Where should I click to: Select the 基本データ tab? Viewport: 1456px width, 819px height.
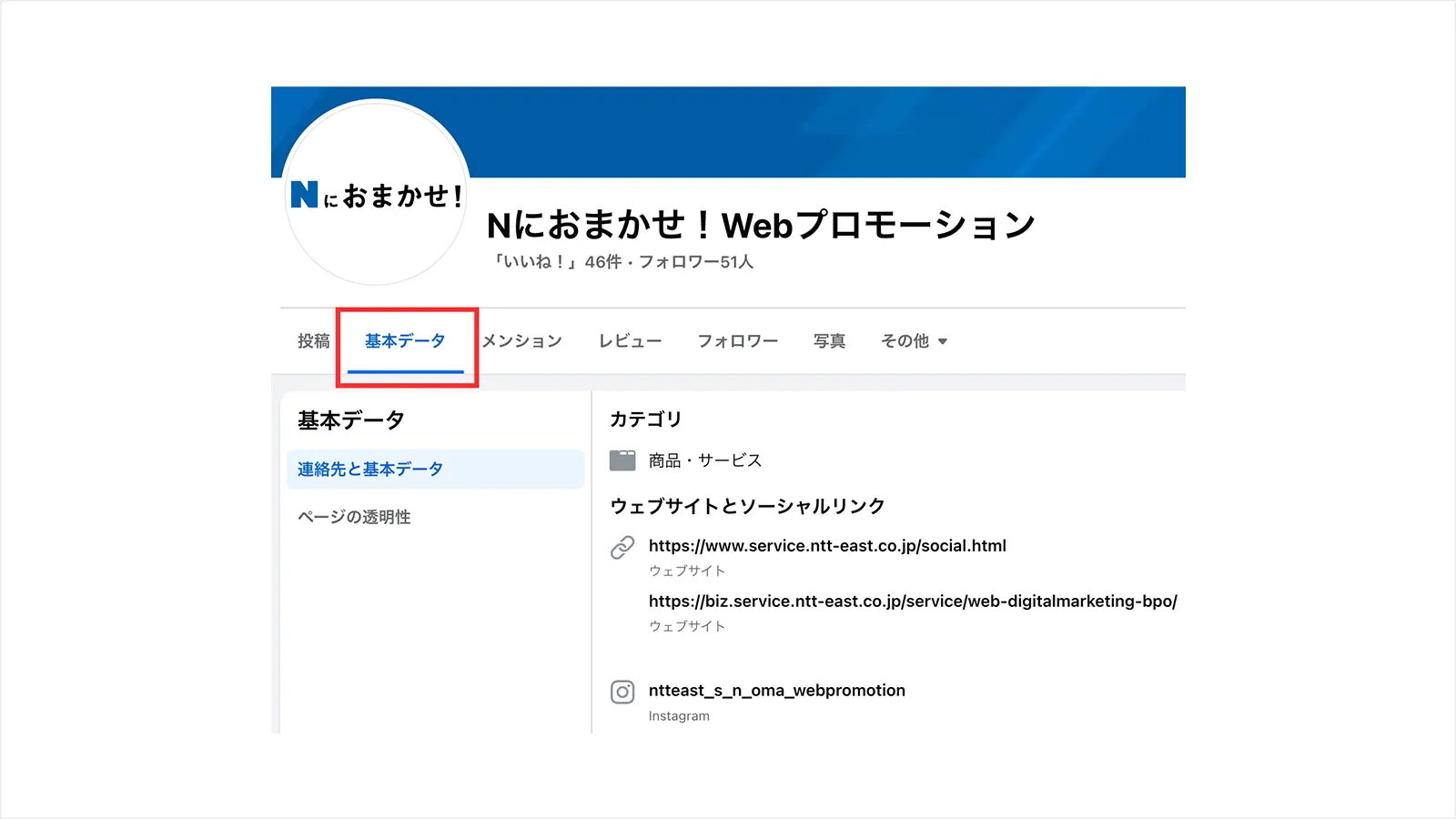[405, 341]
